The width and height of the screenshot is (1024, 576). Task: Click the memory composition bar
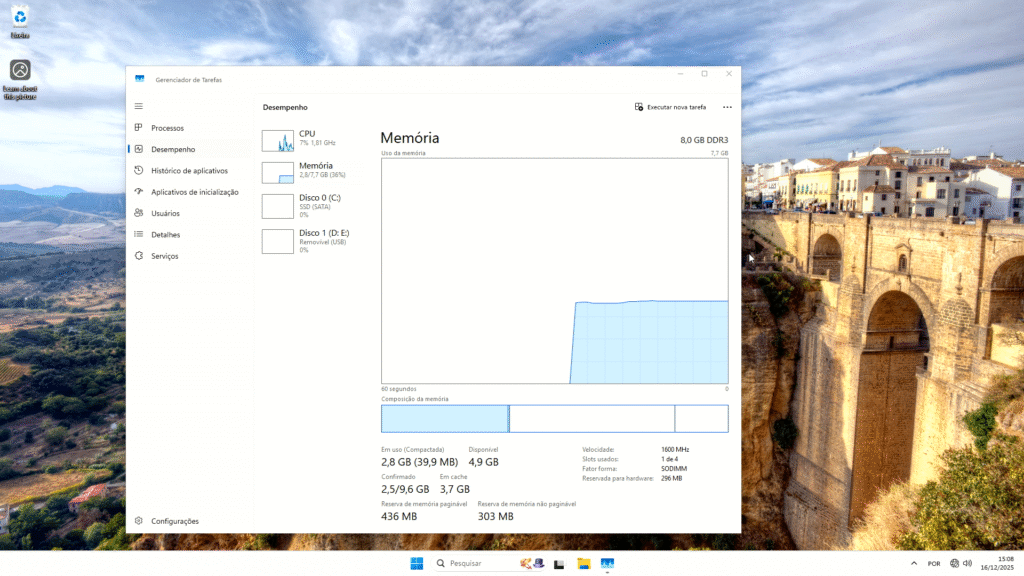click(554, 418)
